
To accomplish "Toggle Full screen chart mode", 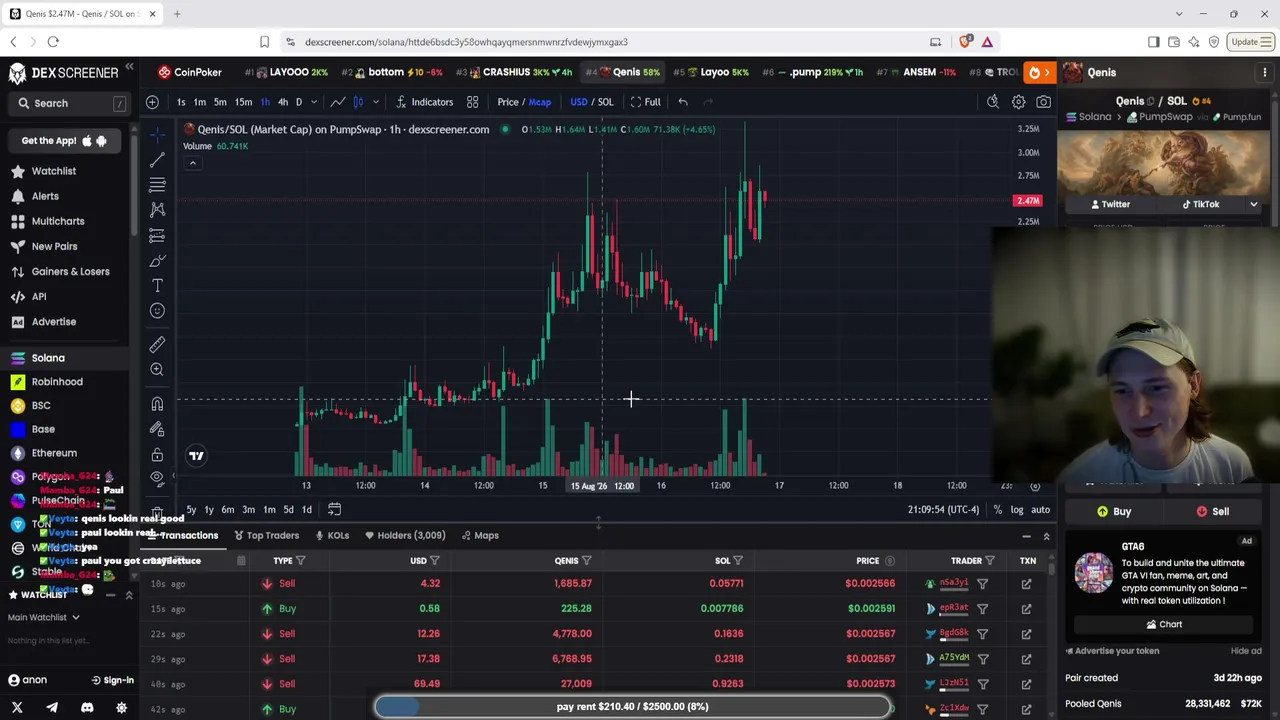I will [645, 102].
